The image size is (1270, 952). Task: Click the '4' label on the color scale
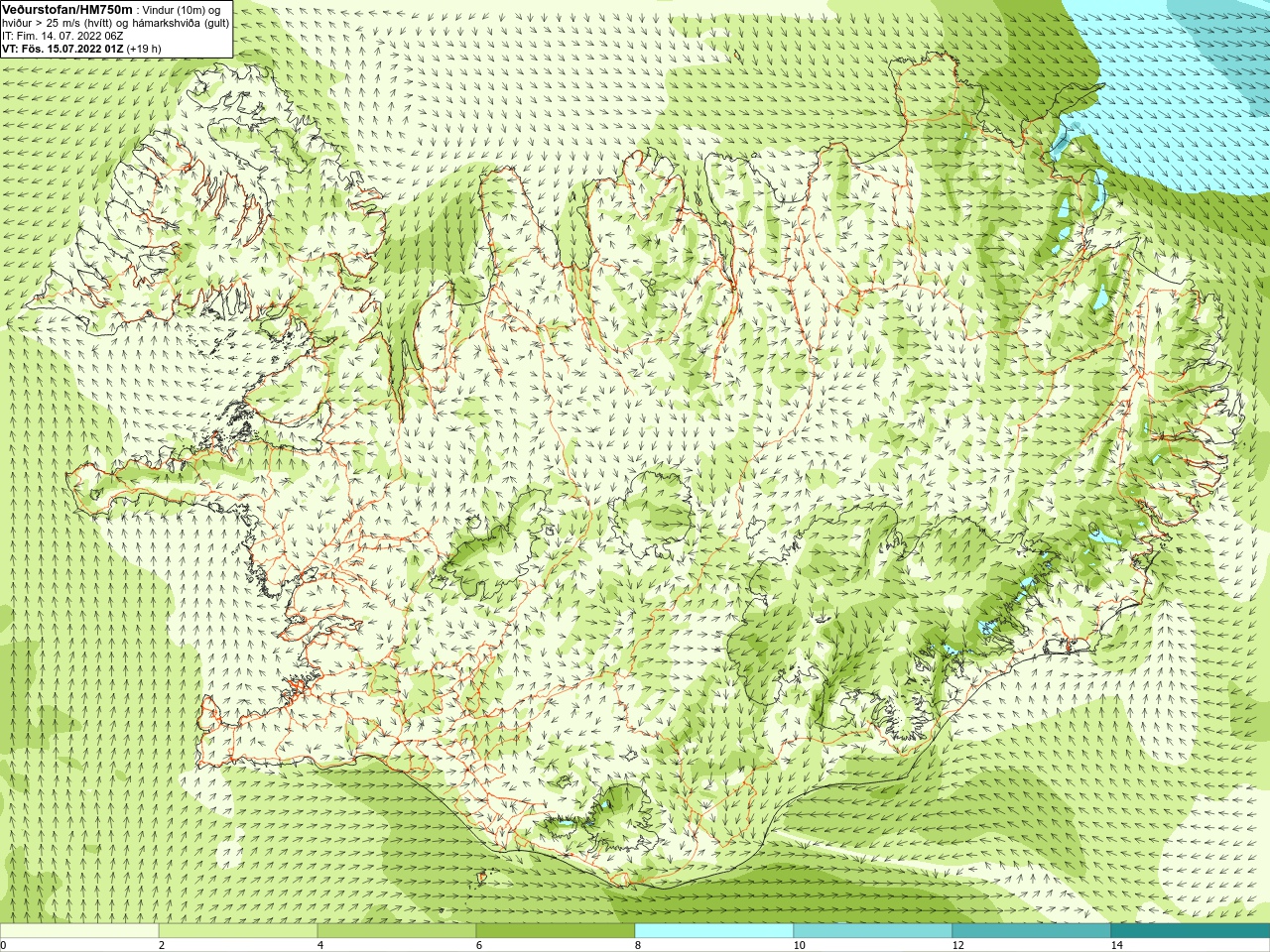(320, 945)
